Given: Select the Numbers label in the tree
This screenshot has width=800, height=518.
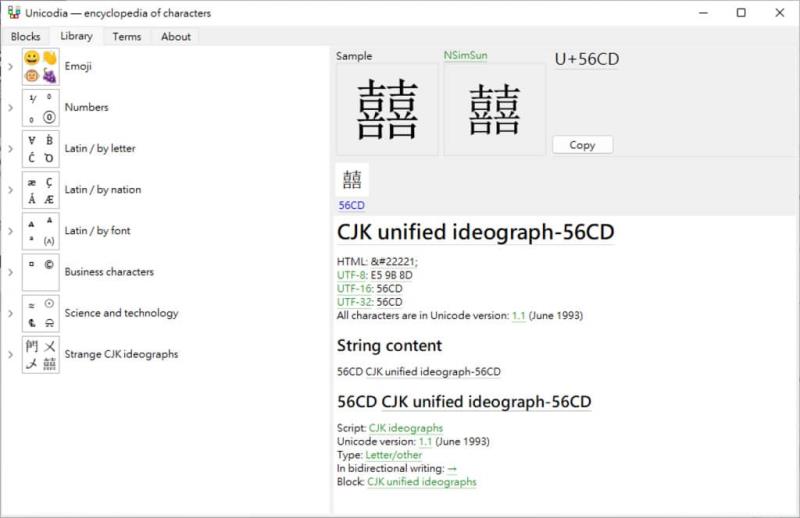Looking at the screenshot, I should pyautogui.click(x=86, y=107).
